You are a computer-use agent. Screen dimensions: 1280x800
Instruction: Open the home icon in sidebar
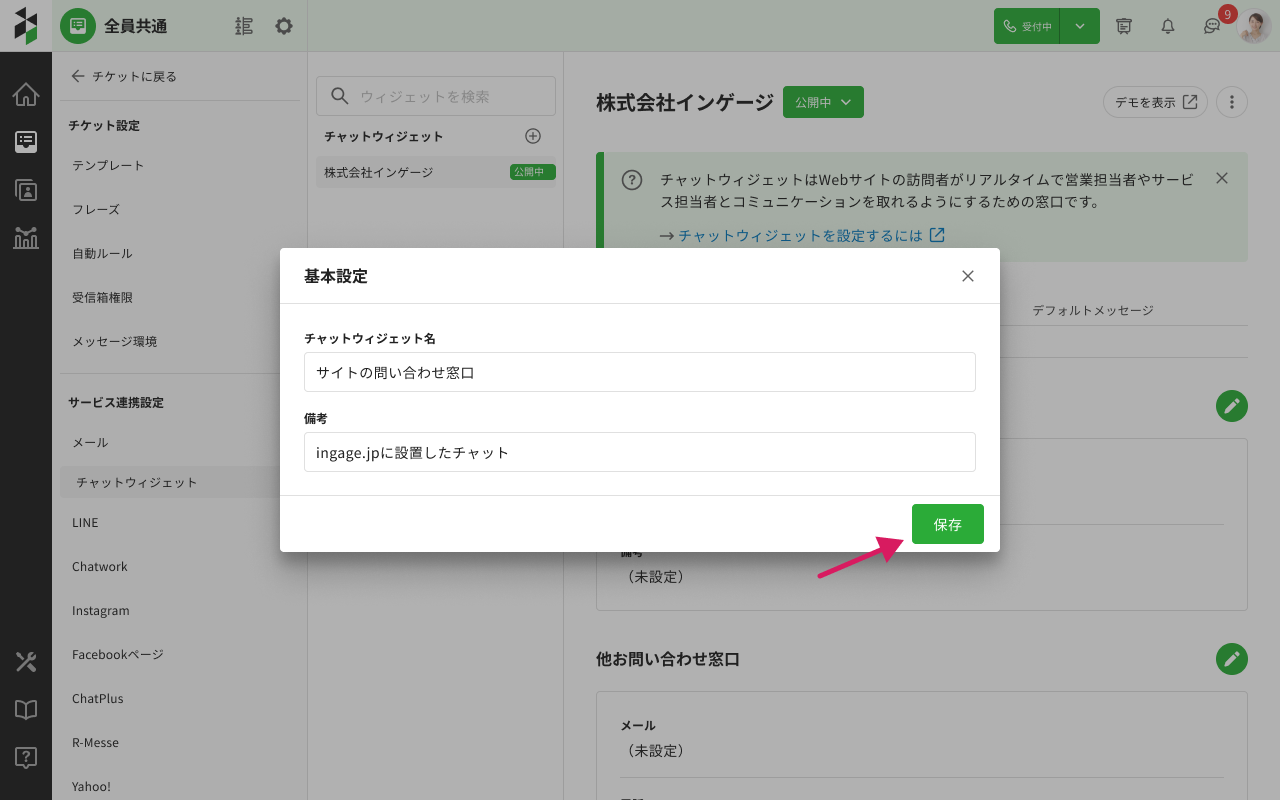[26, 95]
